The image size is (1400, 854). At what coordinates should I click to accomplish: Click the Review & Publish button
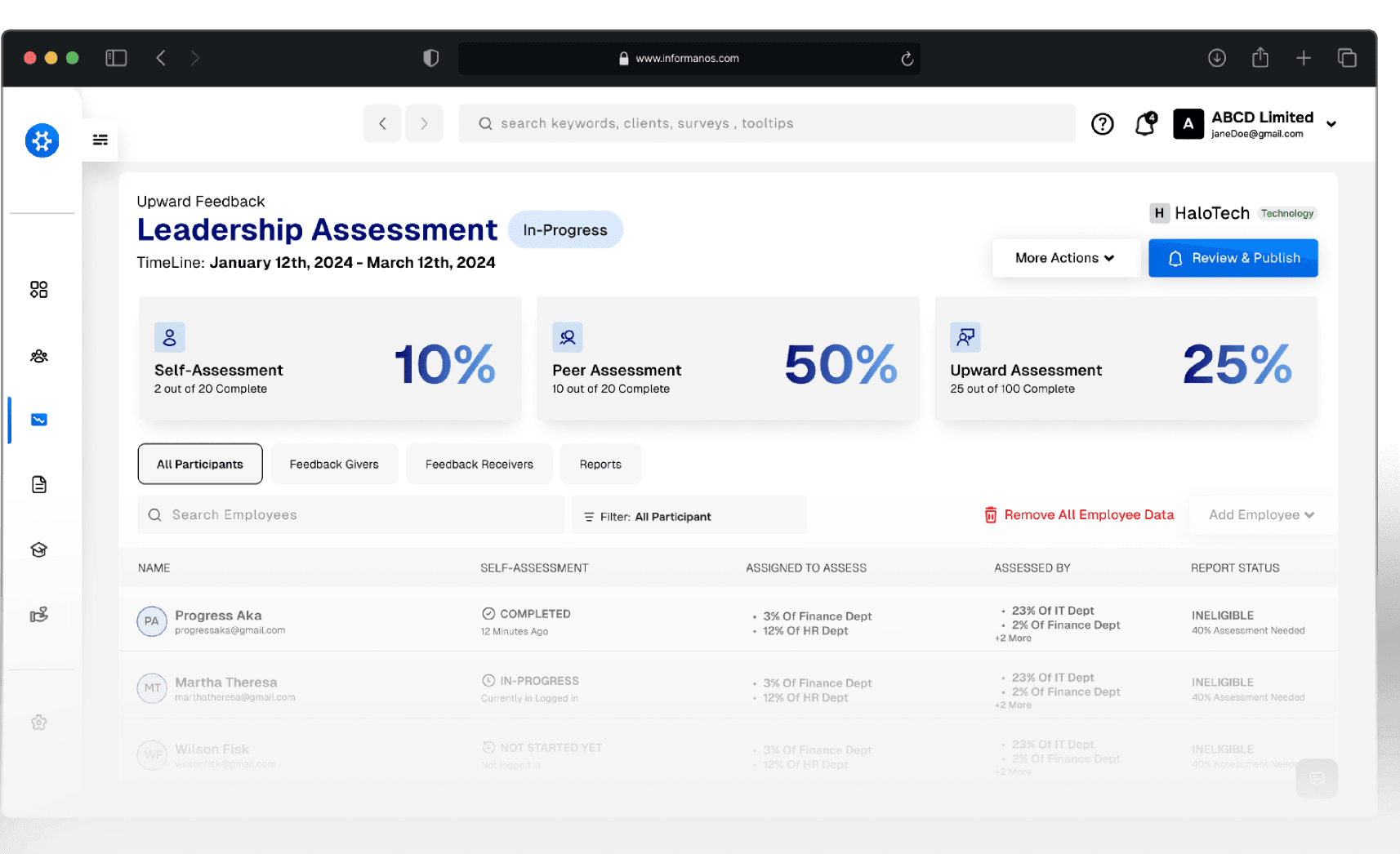coord(1233,258)
